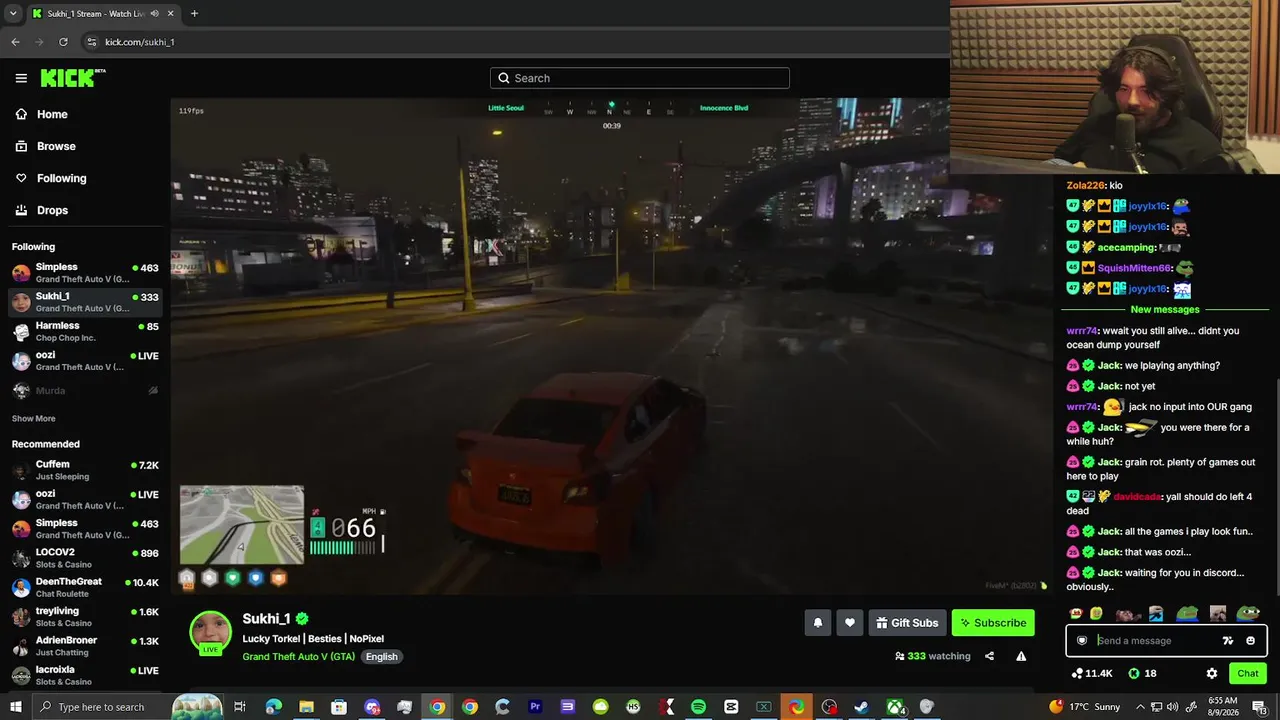Focus the Send a message field
Viewport: 1280px width, 720px height.
pyautogui.click(x=1166, y=641)
